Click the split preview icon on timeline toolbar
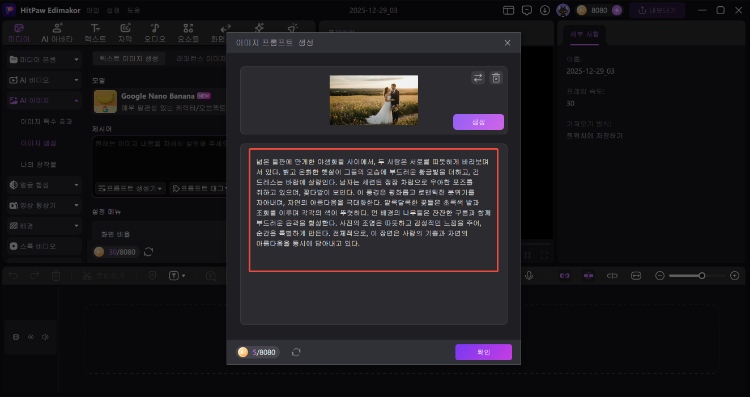 click(x=612, y=276)
